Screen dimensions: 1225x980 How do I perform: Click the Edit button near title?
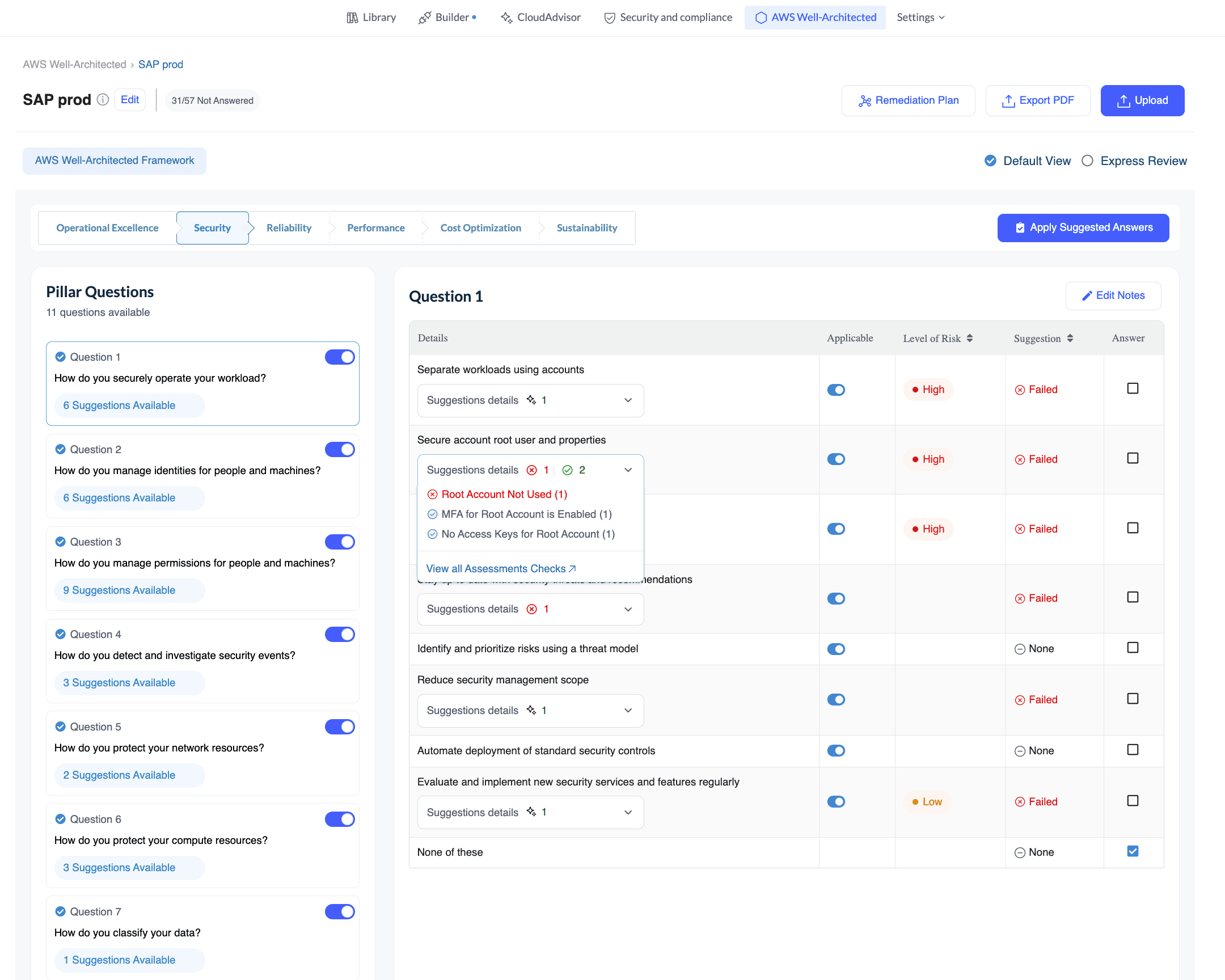tap(129, 100)
